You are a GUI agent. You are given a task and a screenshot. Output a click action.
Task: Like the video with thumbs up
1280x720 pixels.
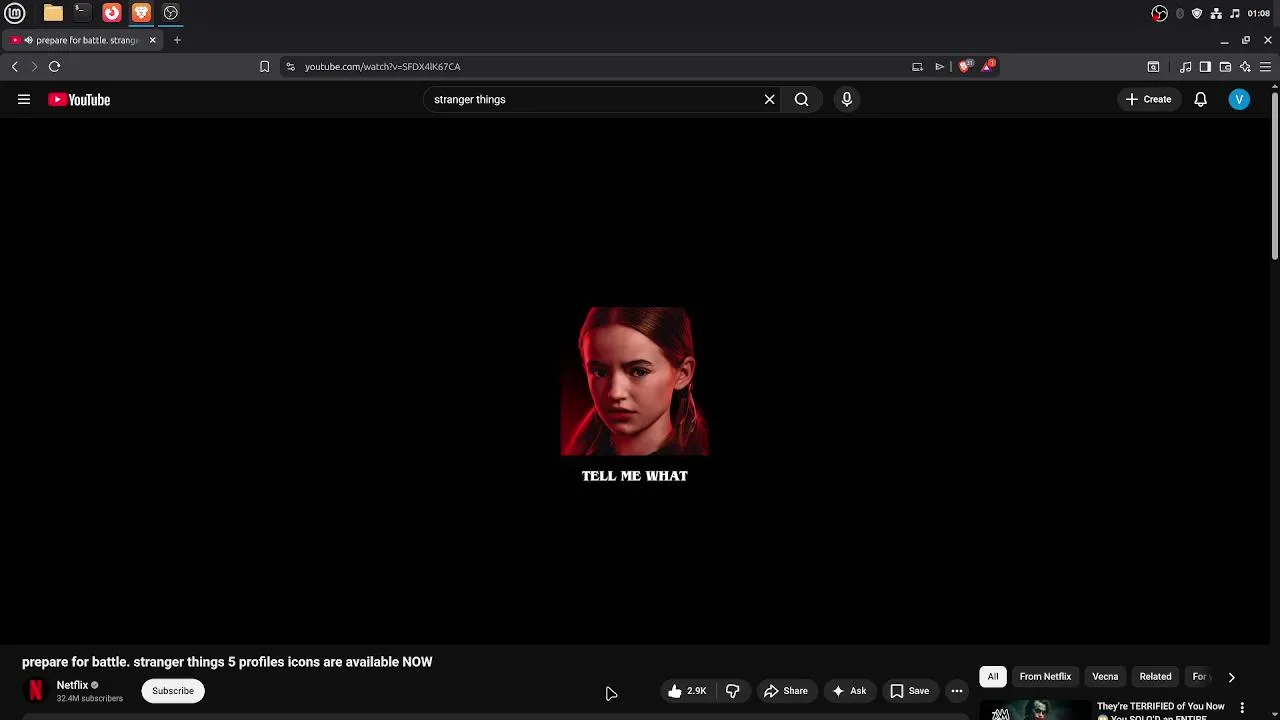point(686,691)
